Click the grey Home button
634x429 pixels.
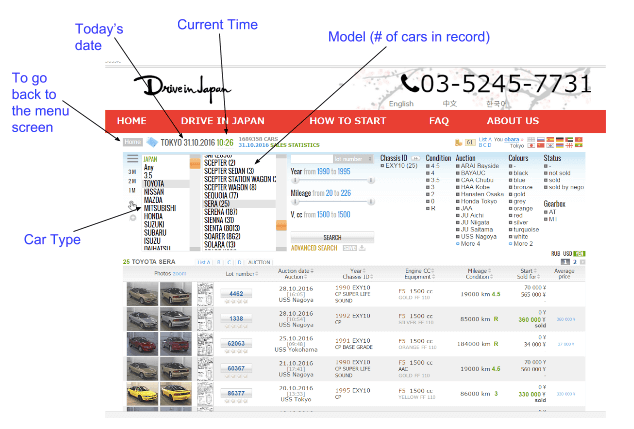click(x=133, y=142)
